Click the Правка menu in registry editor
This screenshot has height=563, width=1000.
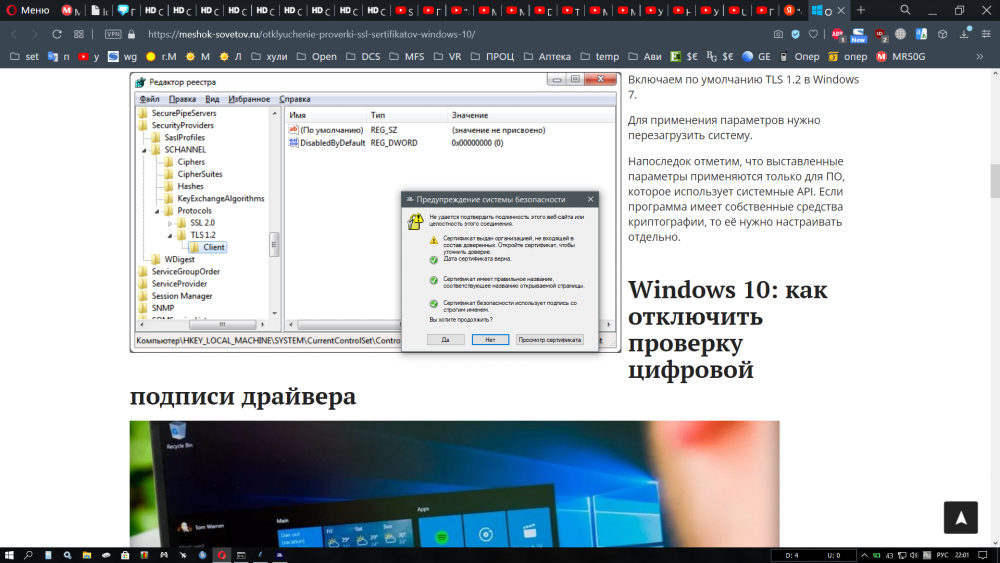point(182,99)
